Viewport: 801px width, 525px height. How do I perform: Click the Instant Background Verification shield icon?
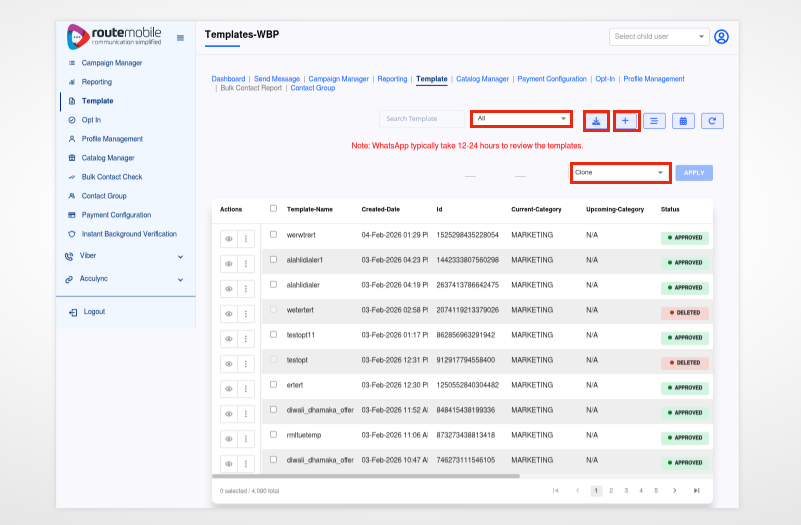coord(72,234)
